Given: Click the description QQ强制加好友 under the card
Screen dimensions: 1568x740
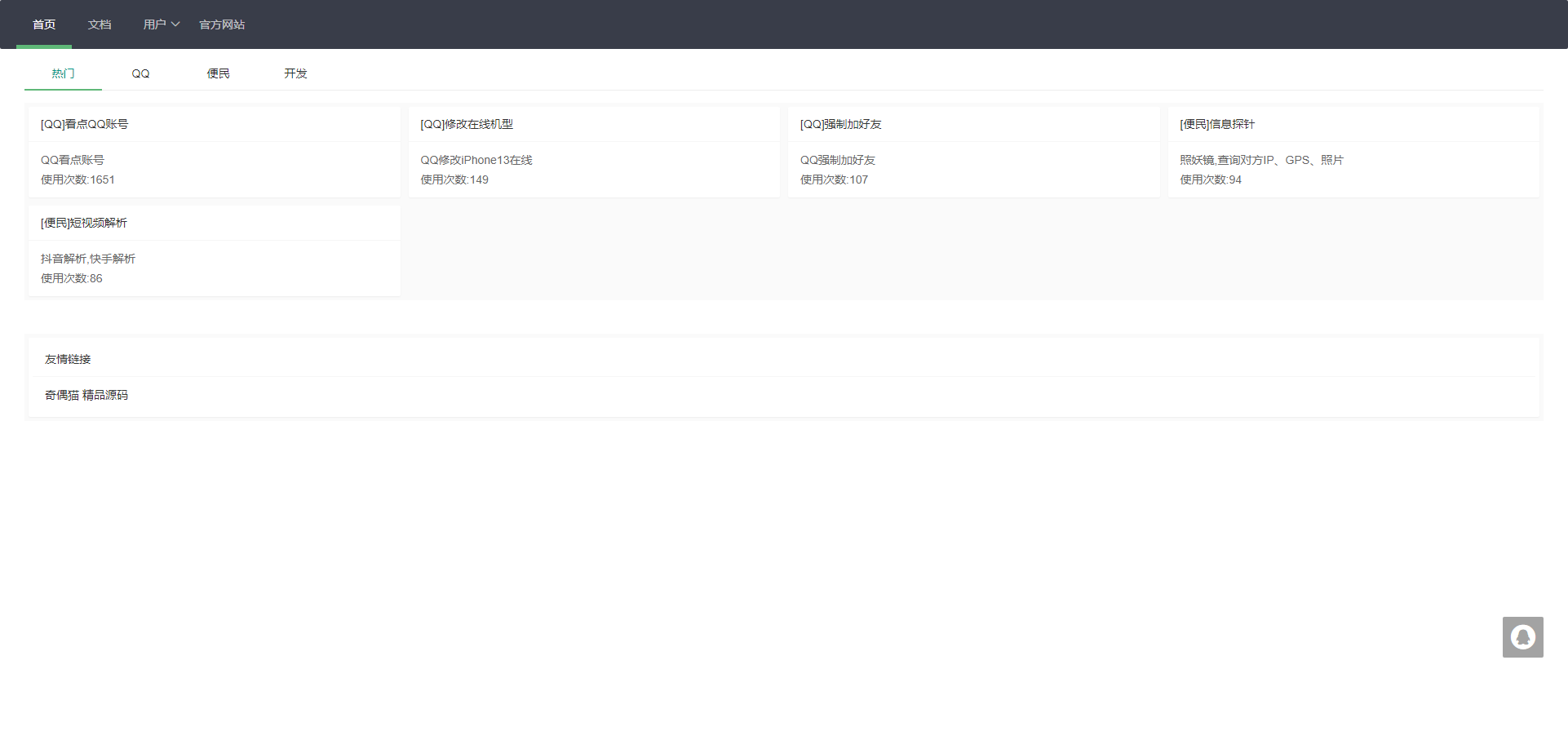Looking at the screenshot, I should (x=837, y=160).
